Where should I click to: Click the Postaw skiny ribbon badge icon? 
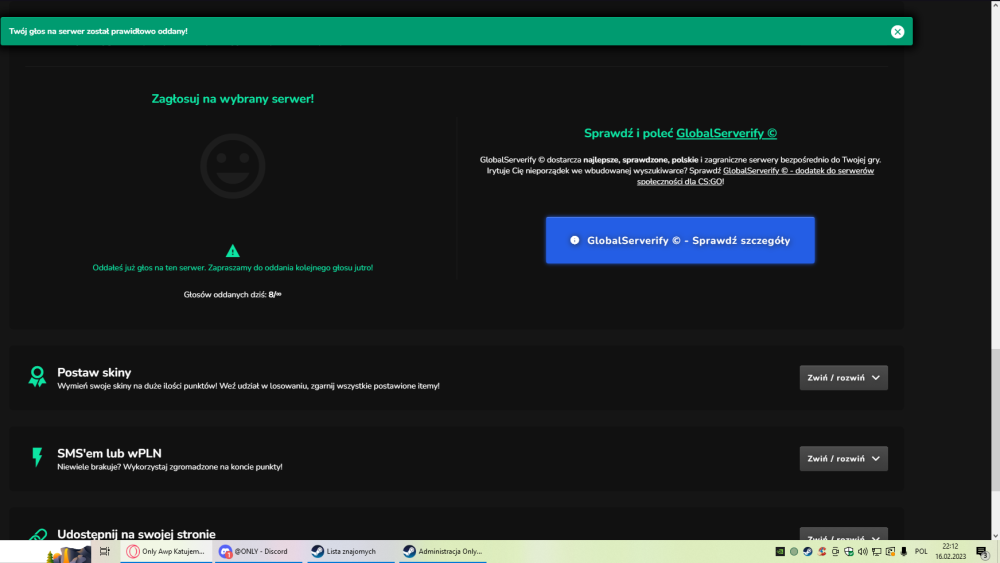(x=37, y=376)
